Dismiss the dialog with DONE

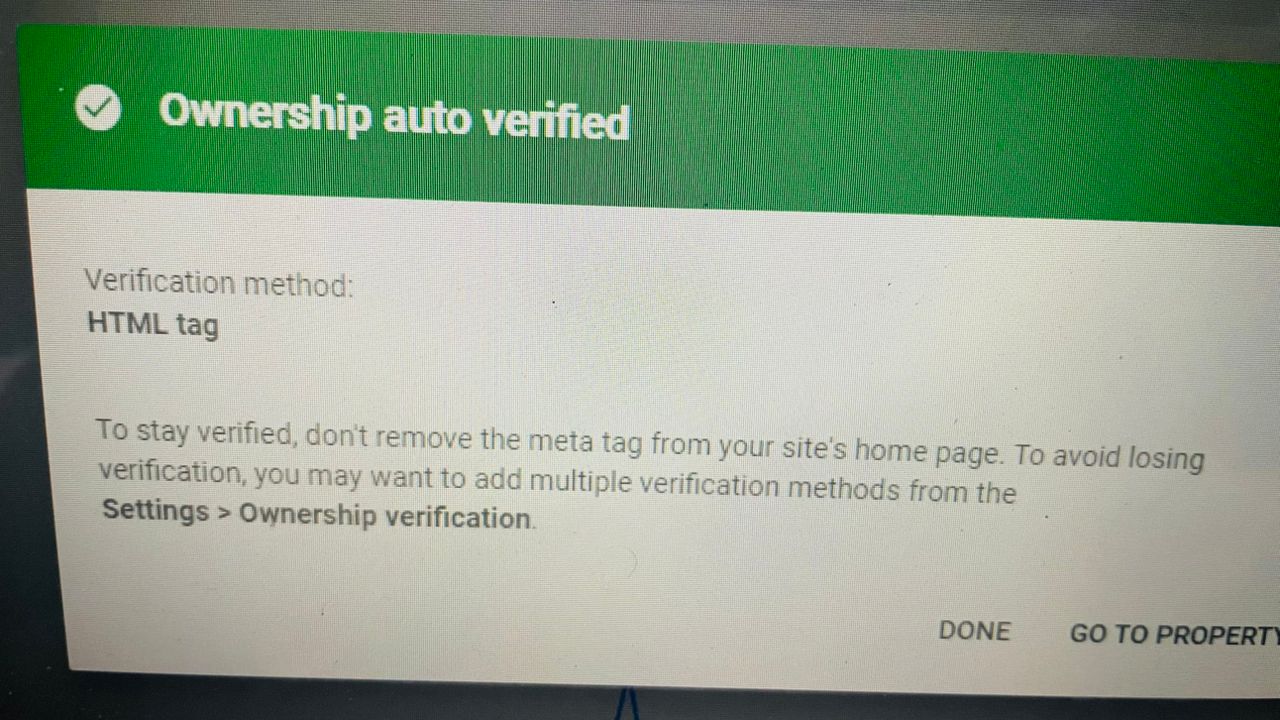[975, 631]
